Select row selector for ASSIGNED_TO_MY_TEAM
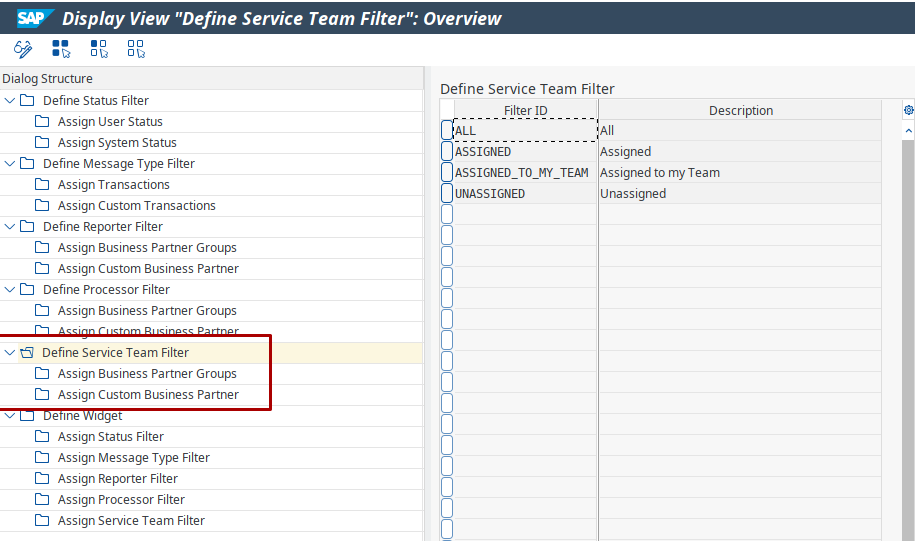This screenshot has width=915, height=541. [447, 173]
